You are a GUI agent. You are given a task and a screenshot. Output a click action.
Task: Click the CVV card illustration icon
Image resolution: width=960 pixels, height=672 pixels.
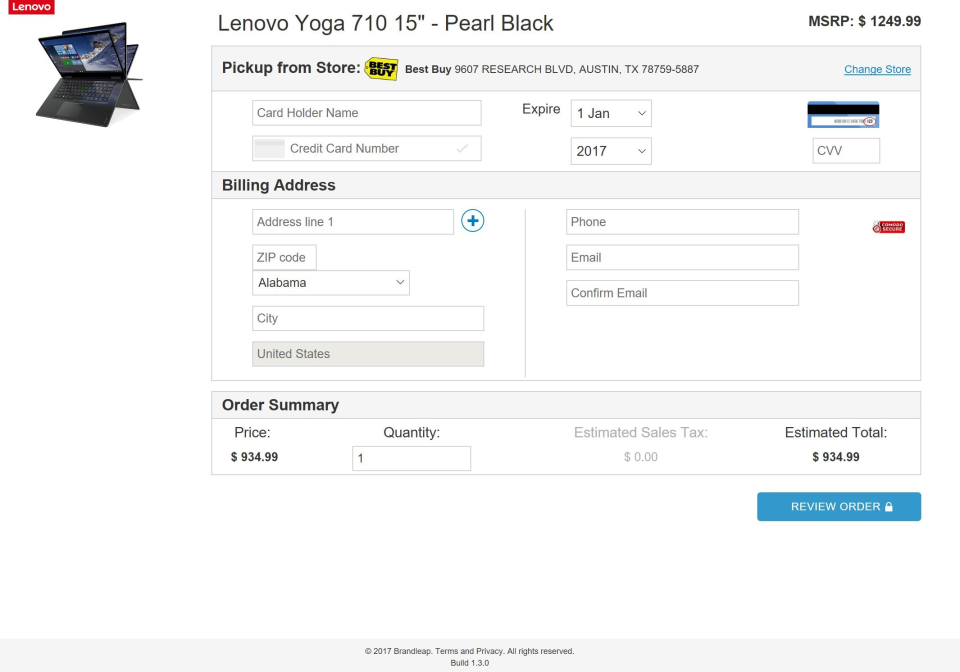843,114
